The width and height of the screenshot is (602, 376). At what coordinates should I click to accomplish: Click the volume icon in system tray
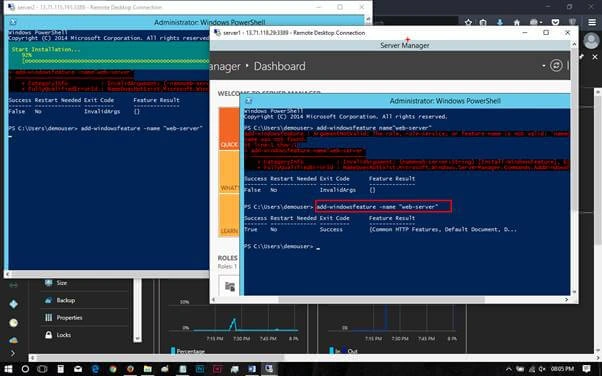542,369
